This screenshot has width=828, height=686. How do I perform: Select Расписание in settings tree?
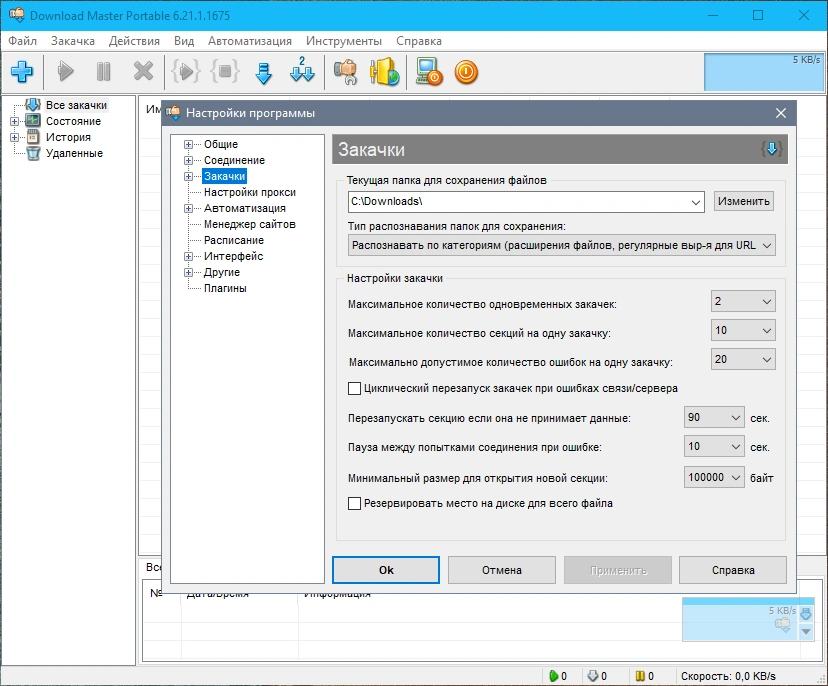234,240
